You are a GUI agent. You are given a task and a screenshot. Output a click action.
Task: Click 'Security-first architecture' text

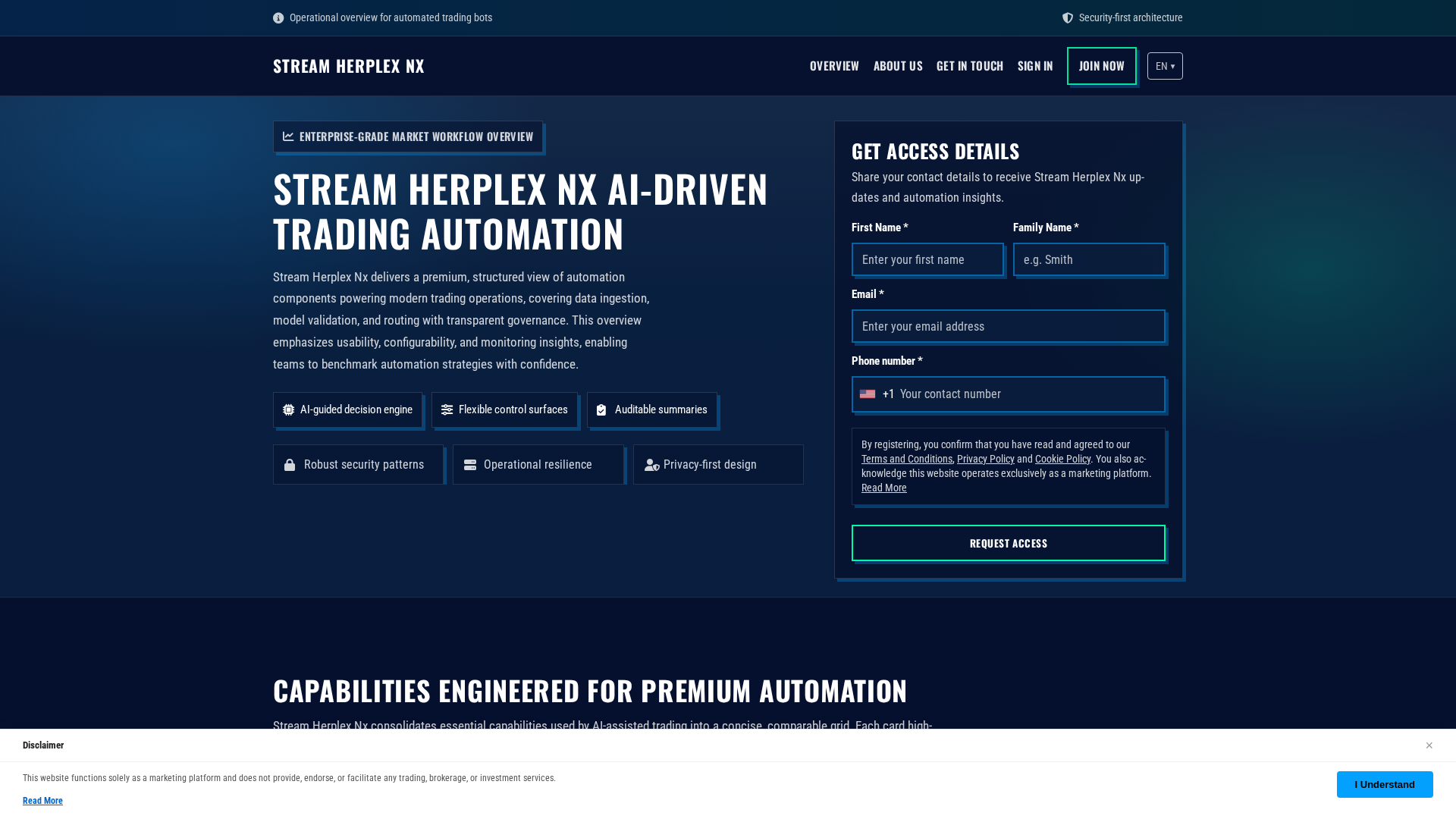pos(1131,17)
